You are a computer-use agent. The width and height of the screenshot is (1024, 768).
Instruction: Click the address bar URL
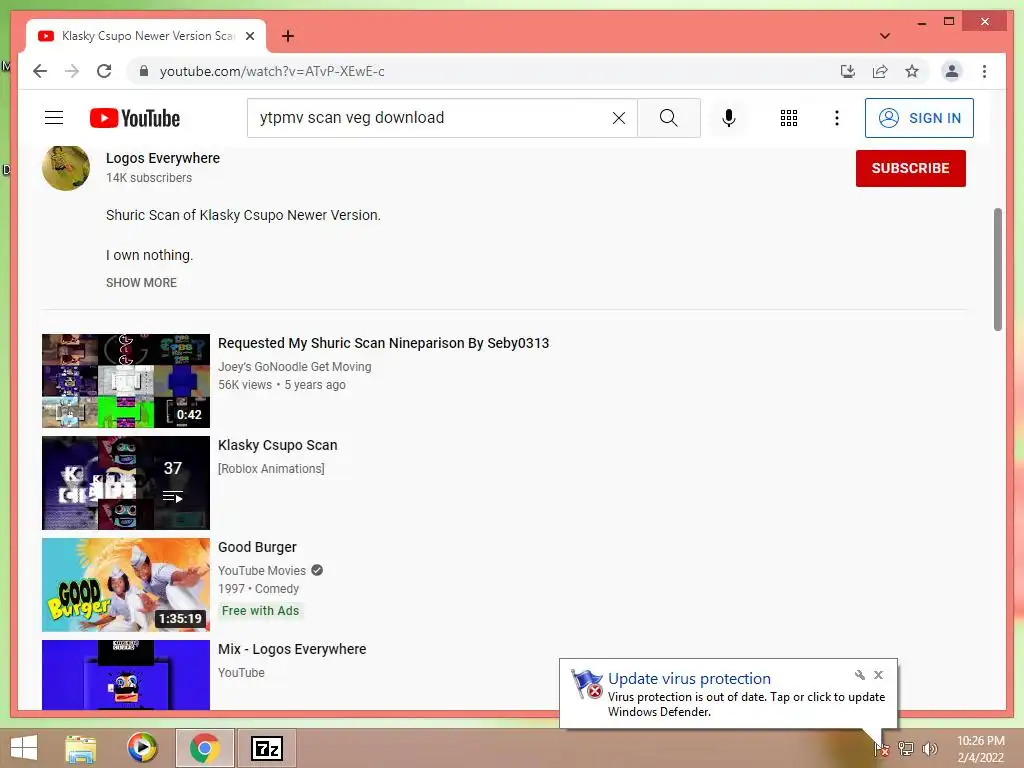(272, 71)
